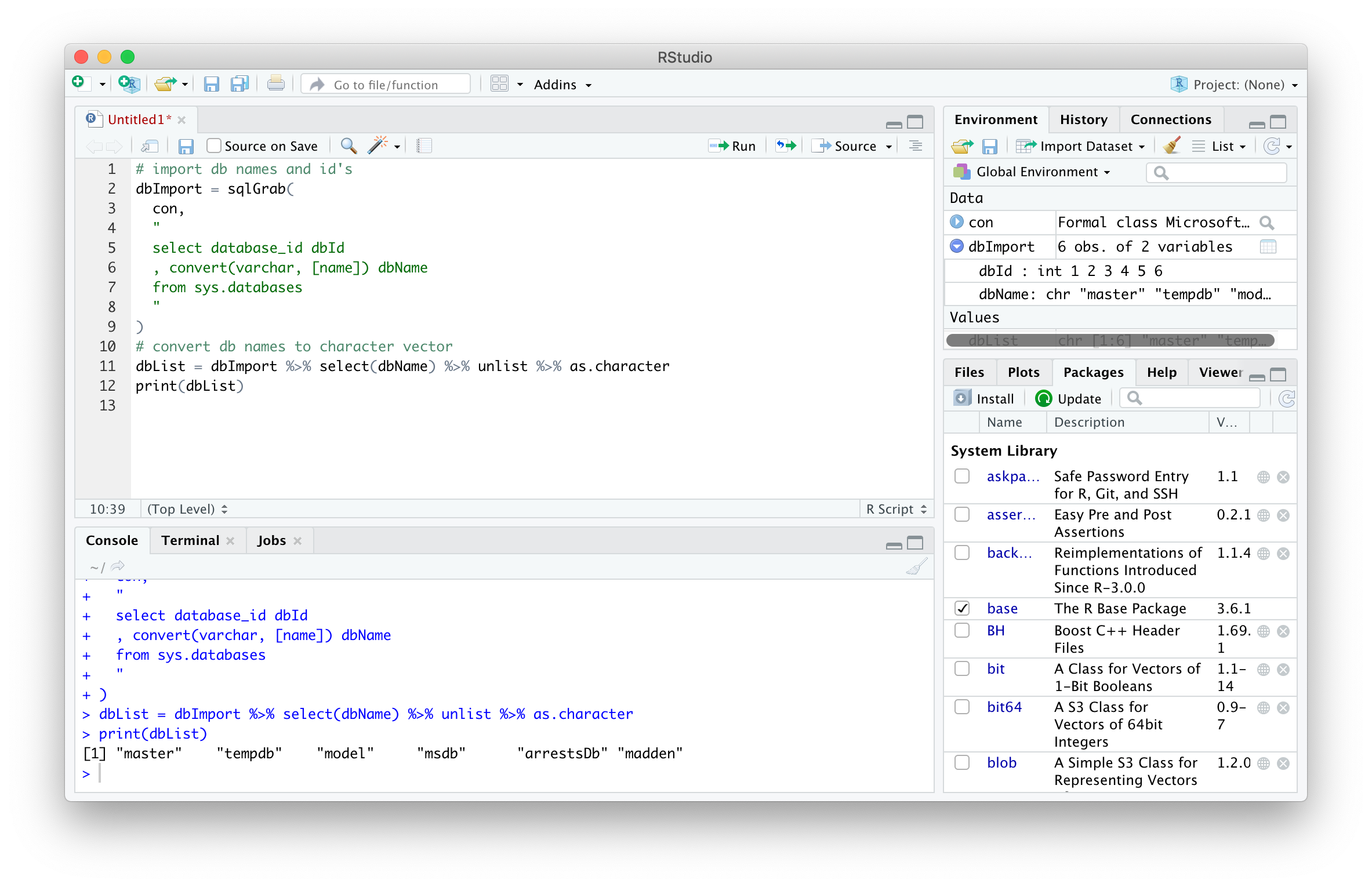Viewport: 1372px width, 887px height.
Task: Check the blob package checkbox
Action: click(962, 762)
